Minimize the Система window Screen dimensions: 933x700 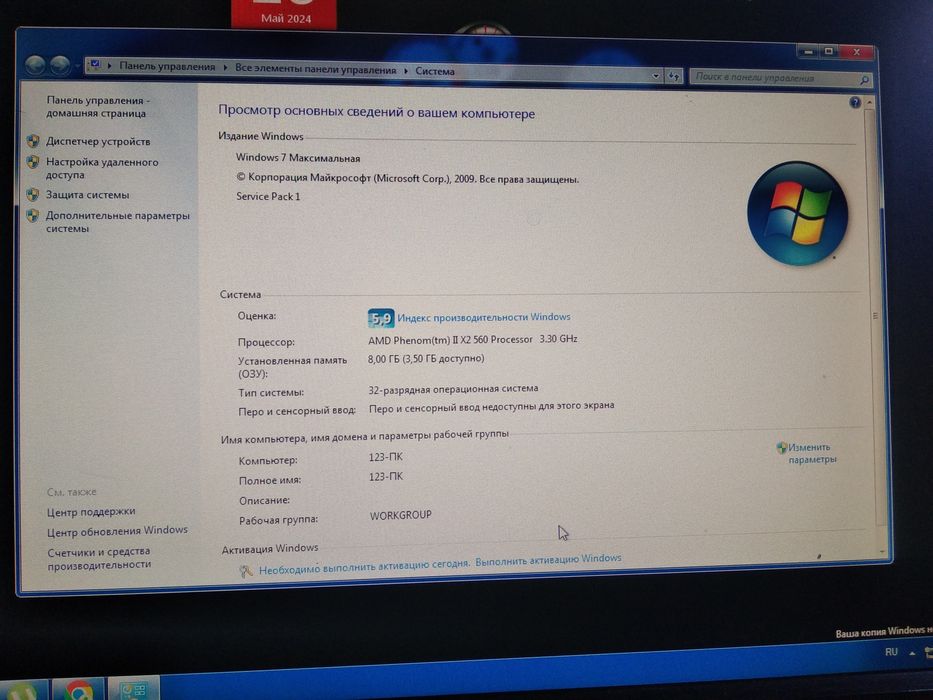(808, 51)
